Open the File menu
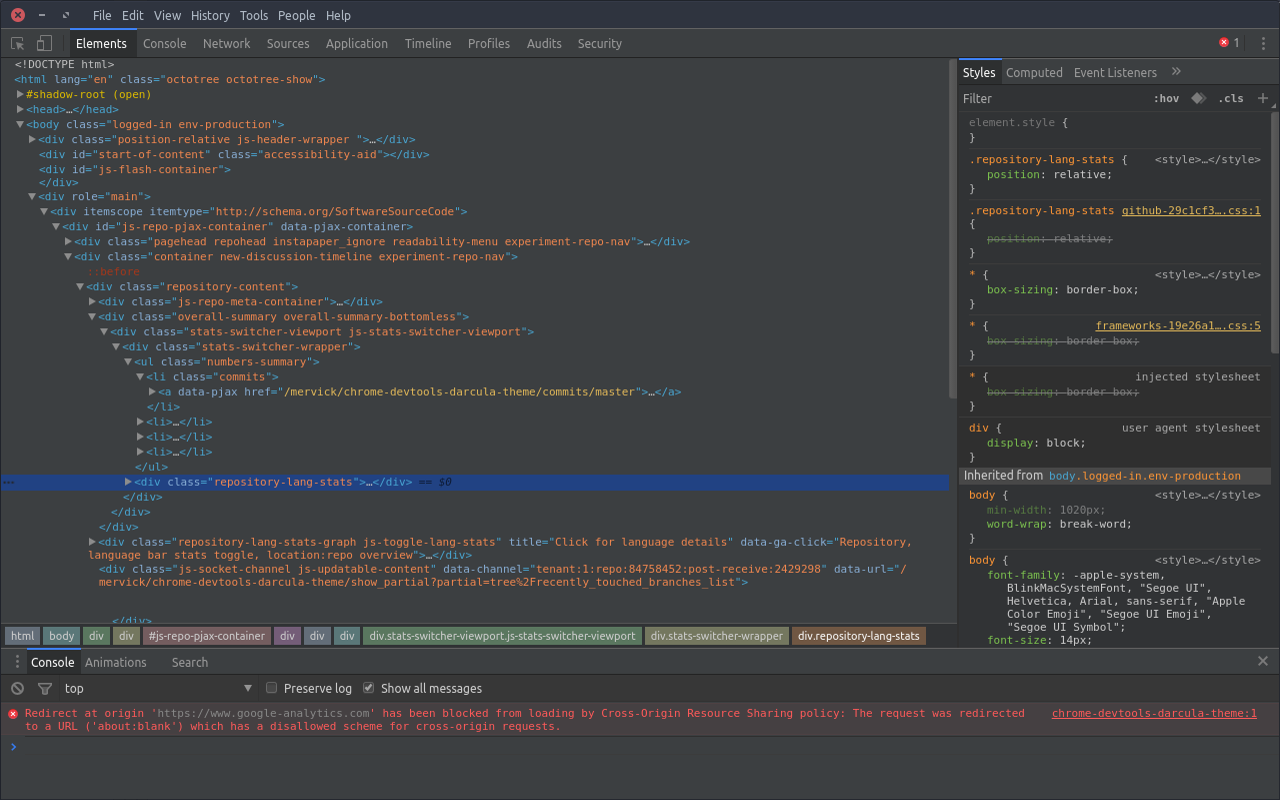Image resolution: width=1280 pixels, height=800 pixels. pyautogui.click(x=102, y=15)
